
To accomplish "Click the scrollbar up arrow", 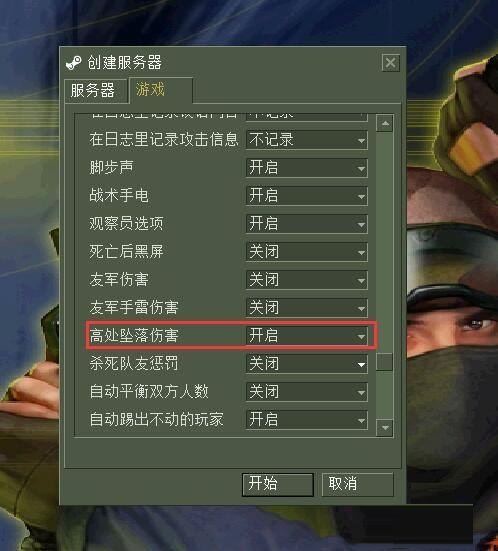I will 384,123.
